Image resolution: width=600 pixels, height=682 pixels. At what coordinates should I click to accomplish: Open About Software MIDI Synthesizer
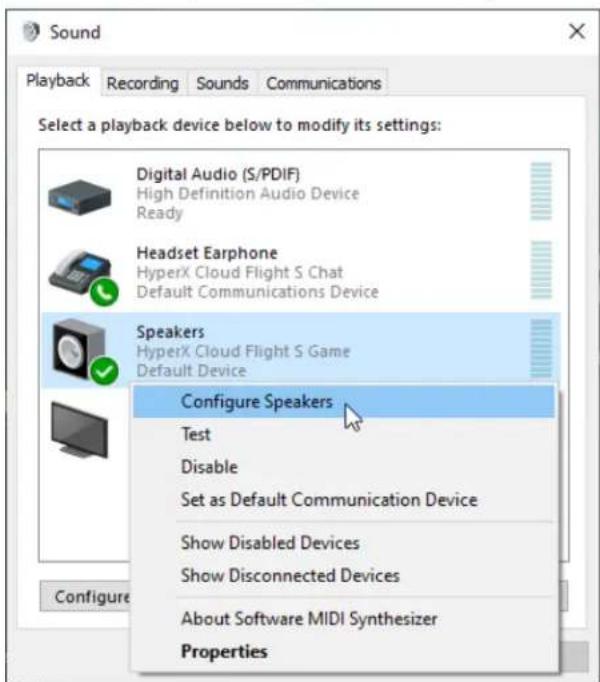(x=344, y=618)
